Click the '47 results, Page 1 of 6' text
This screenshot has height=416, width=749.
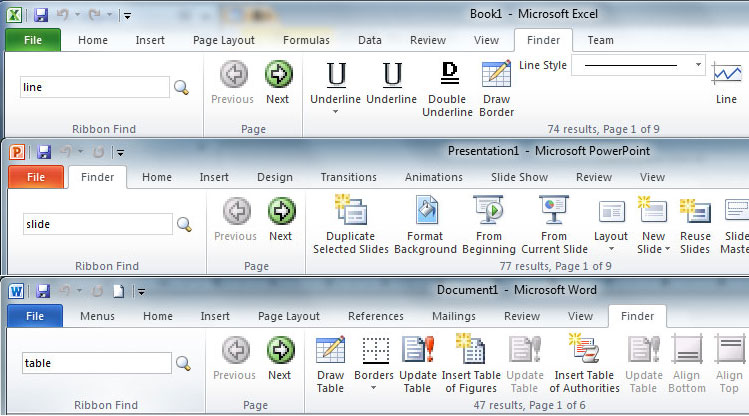529,405
